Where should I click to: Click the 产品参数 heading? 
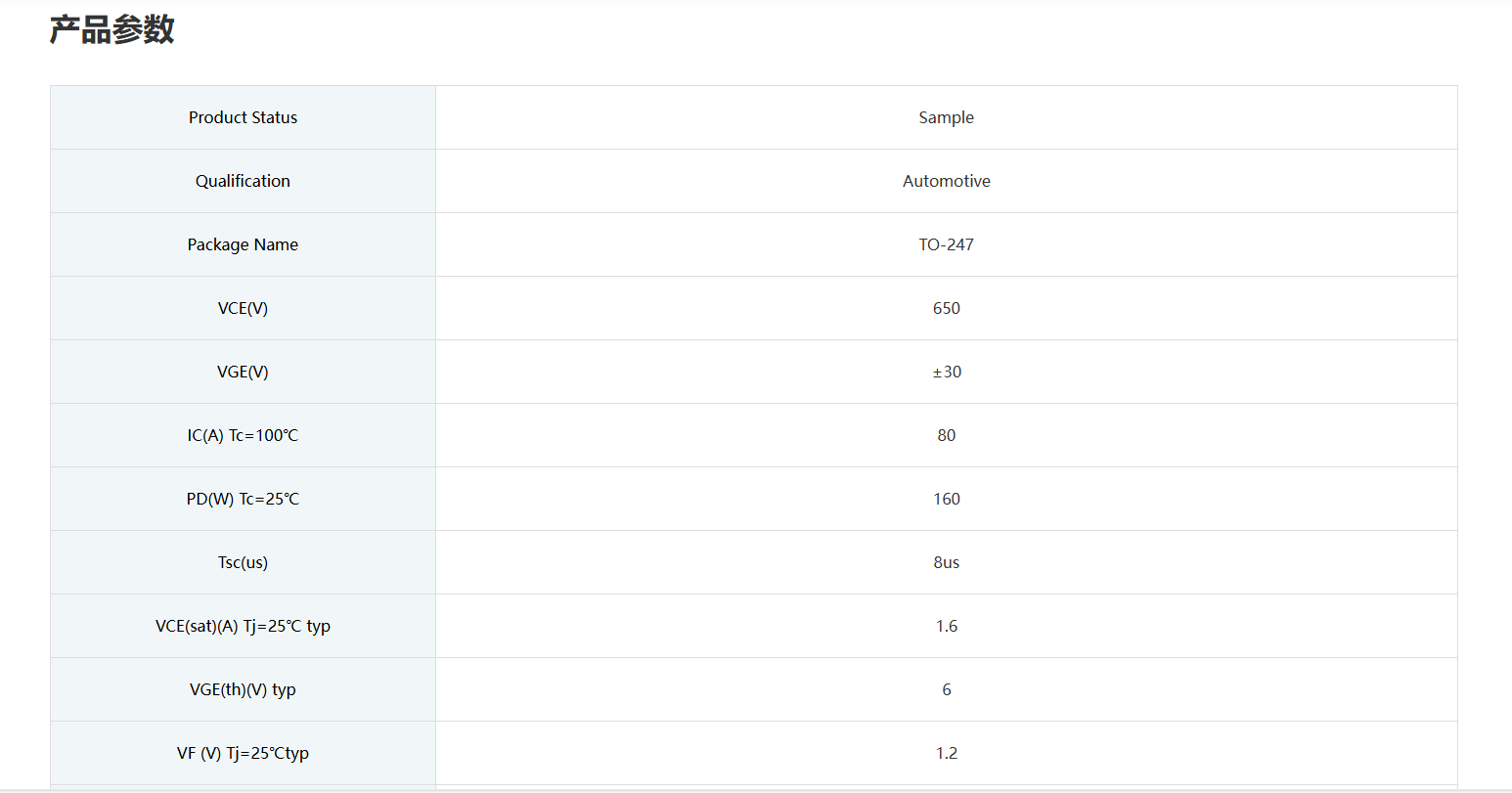point(112,29)
